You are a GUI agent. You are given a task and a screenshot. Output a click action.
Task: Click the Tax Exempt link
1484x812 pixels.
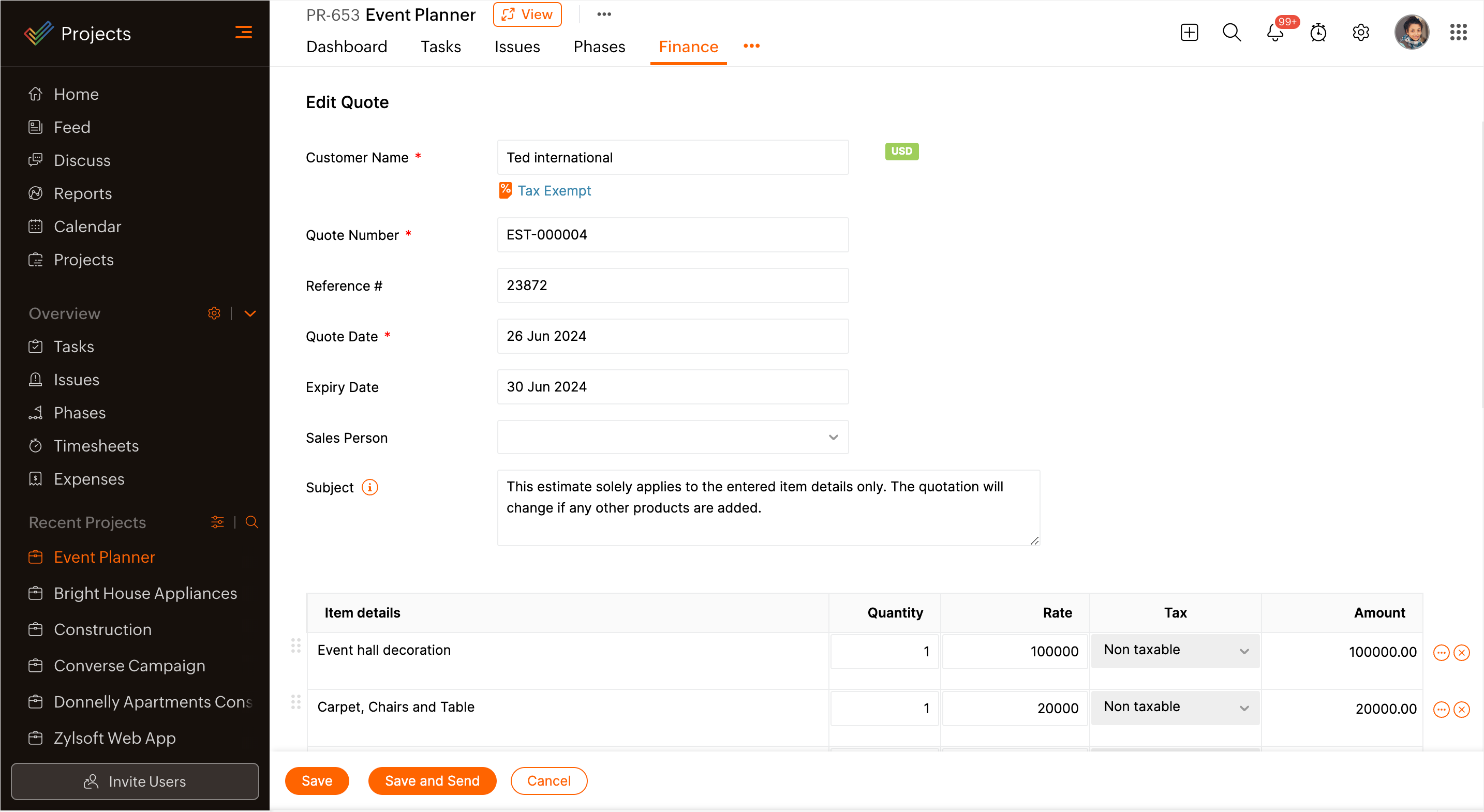click(x=554, y=191)
